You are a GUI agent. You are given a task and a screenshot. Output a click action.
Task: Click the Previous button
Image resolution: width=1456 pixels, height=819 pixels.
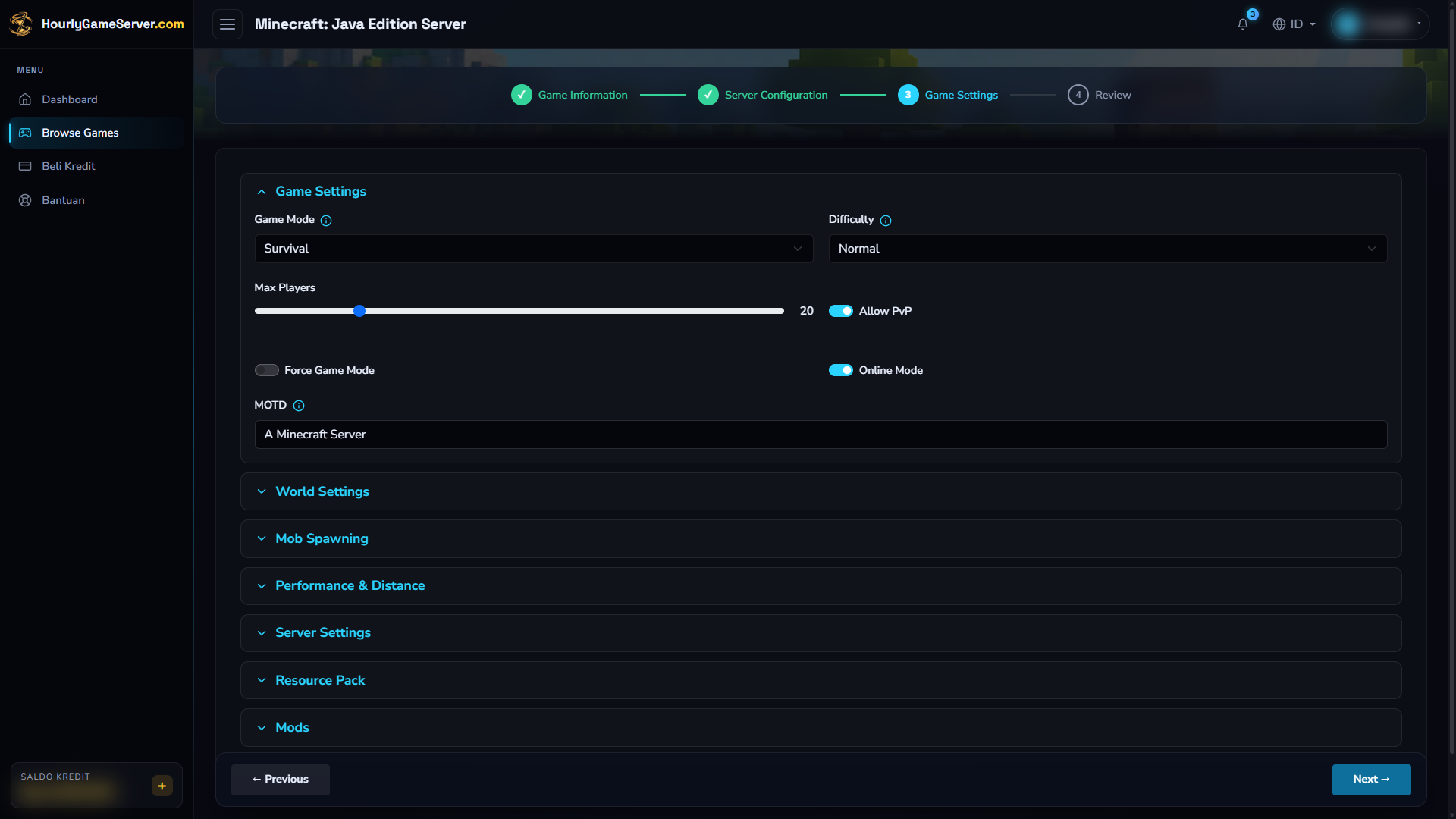[281, 780]
